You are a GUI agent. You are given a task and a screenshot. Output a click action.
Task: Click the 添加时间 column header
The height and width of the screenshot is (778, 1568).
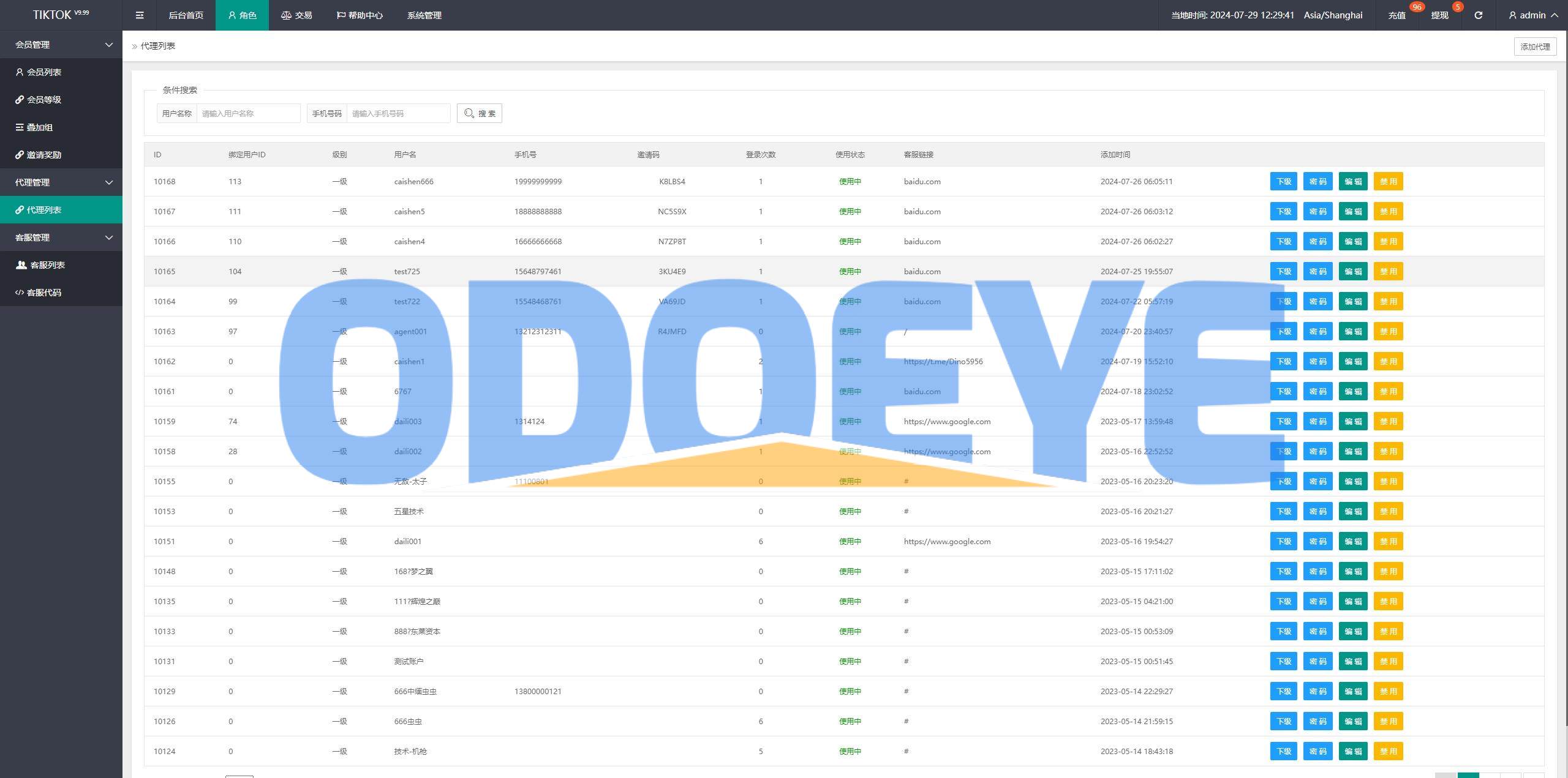point(1115,155)
